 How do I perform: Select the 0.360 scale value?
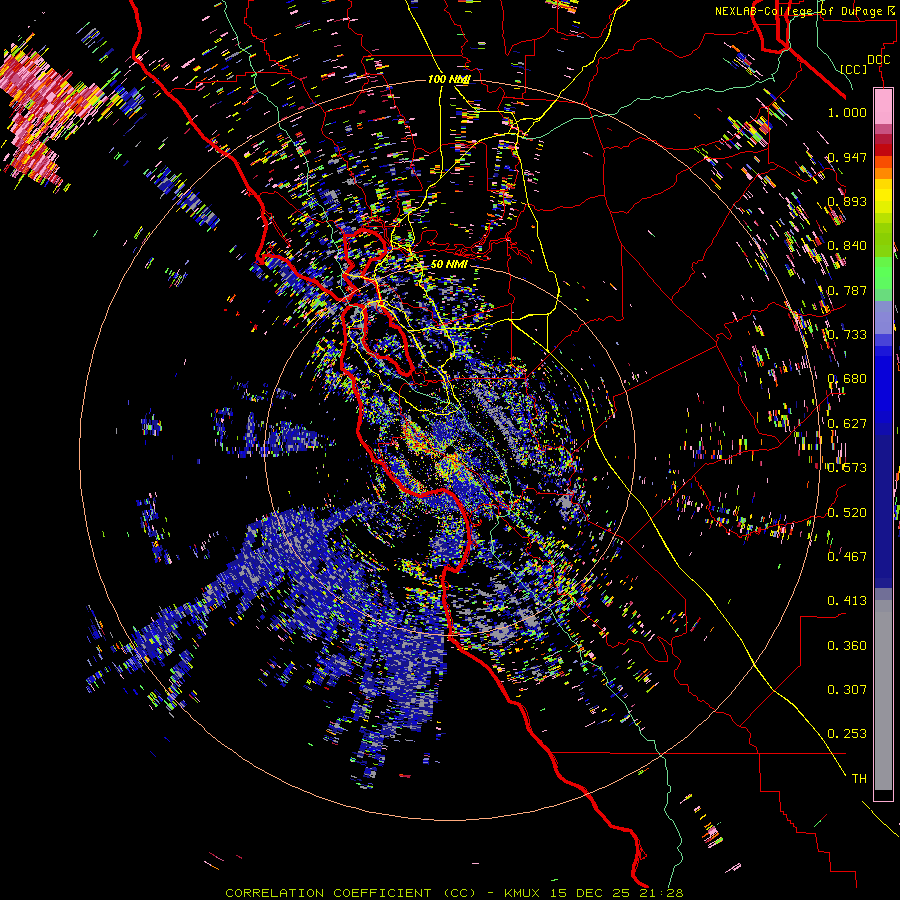coord(847,646)
